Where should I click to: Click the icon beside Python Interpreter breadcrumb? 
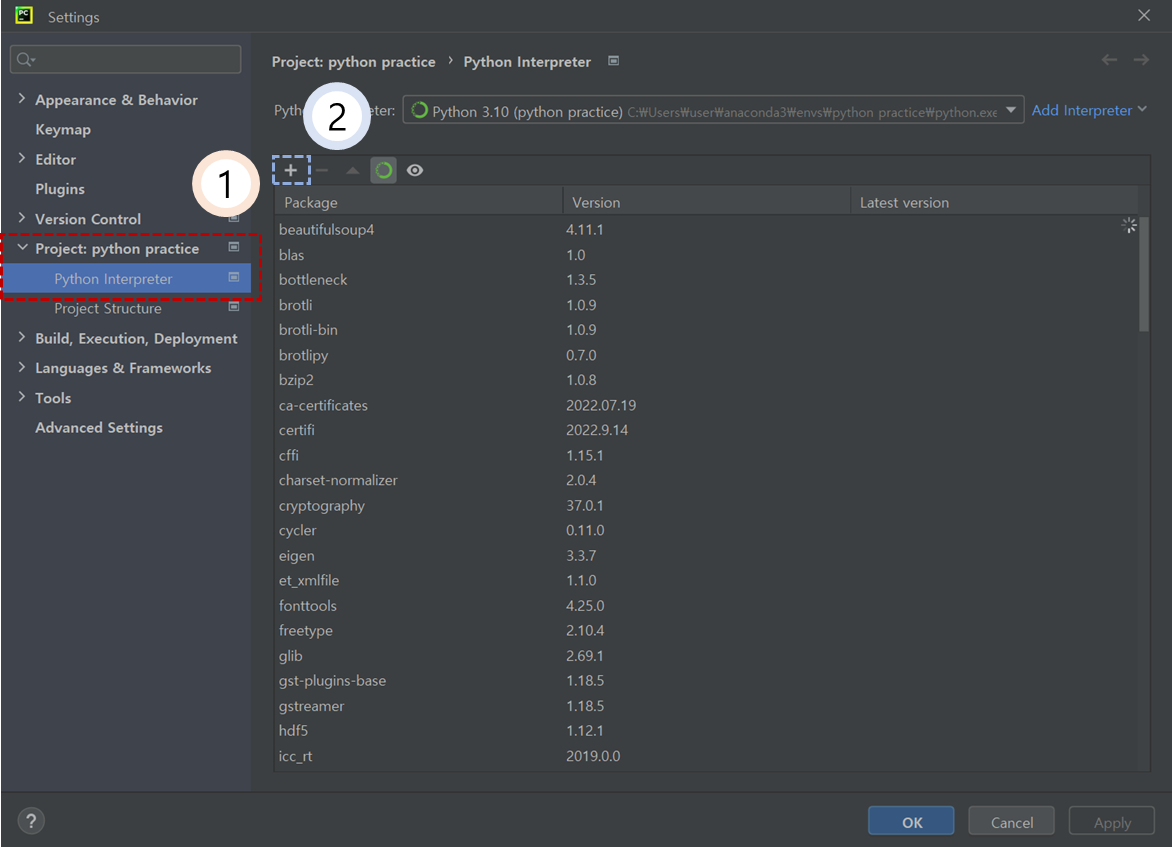click(x=614, y=61)
